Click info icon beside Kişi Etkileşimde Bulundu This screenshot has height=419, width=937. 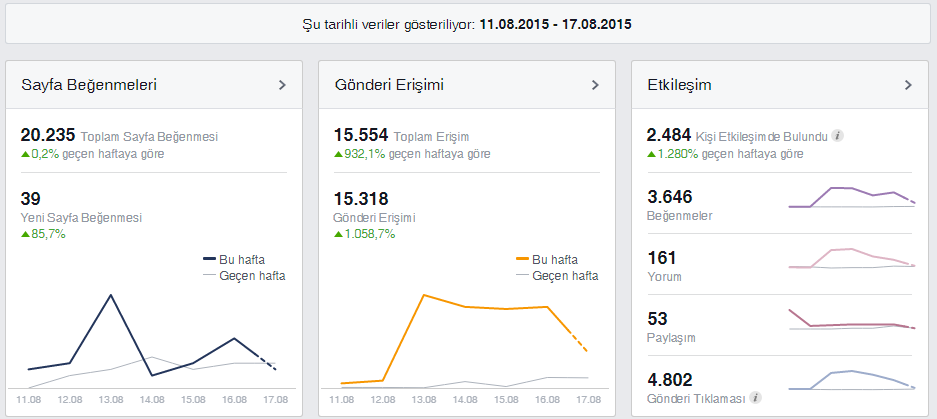click(838, 136)
